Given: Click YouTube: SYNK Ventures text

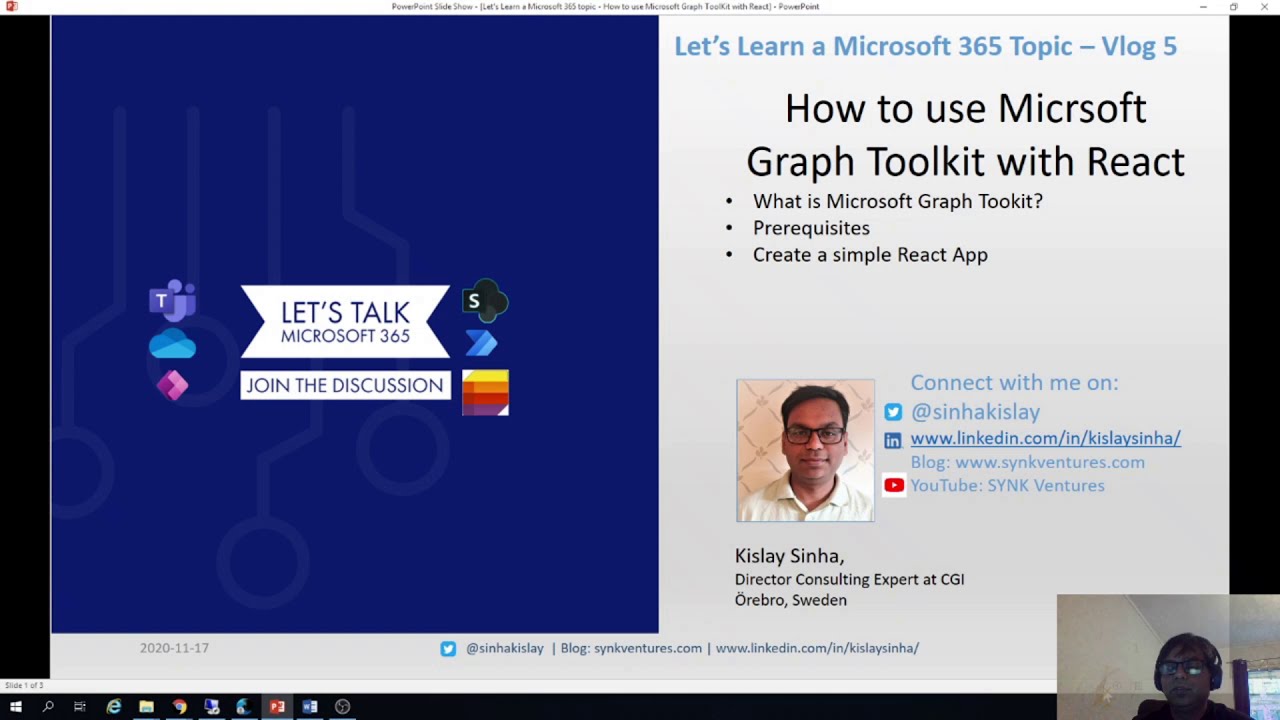Looking at the screenshot, I should 1007,485.
